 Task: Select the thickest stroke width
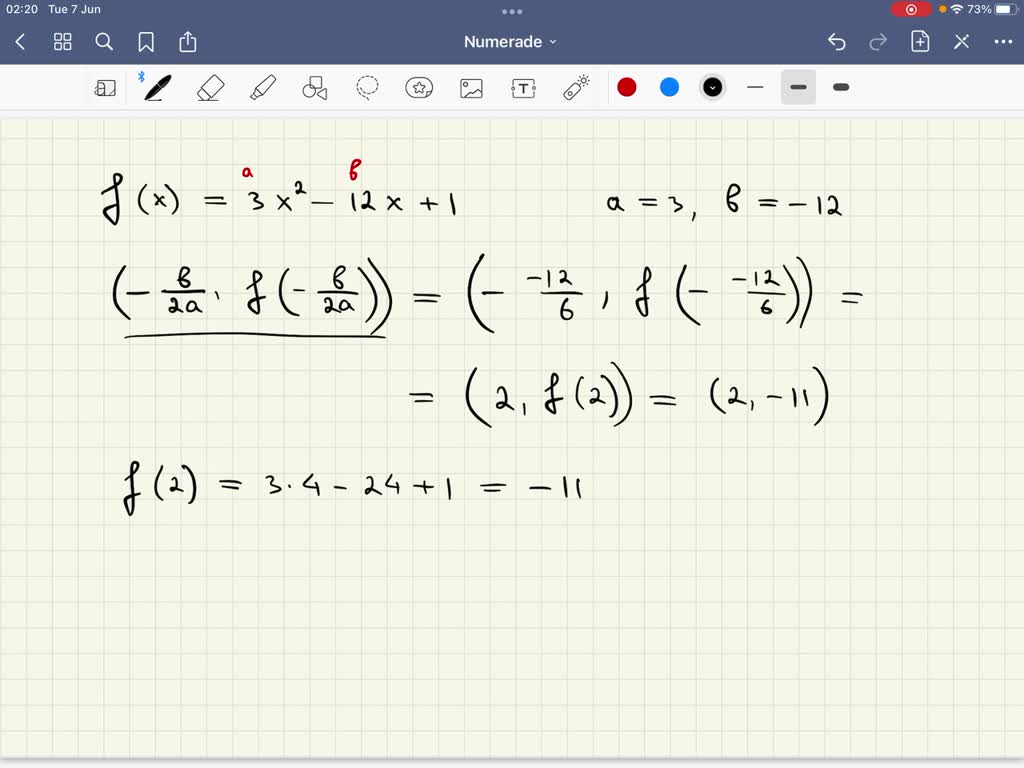point(841,88)
